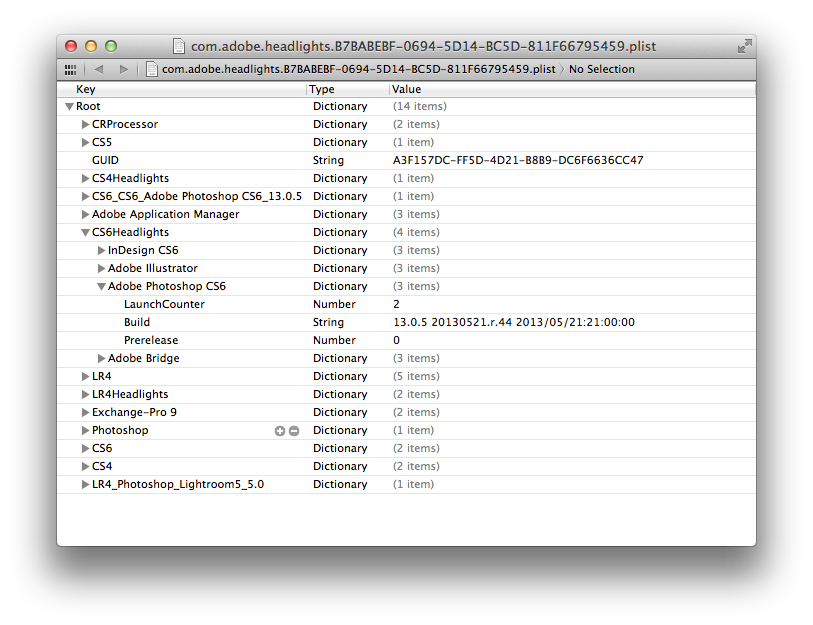The width and height of the screenshot is (813, 625).
Task: Collapse the Root dictionary
Action: (69, 106)
